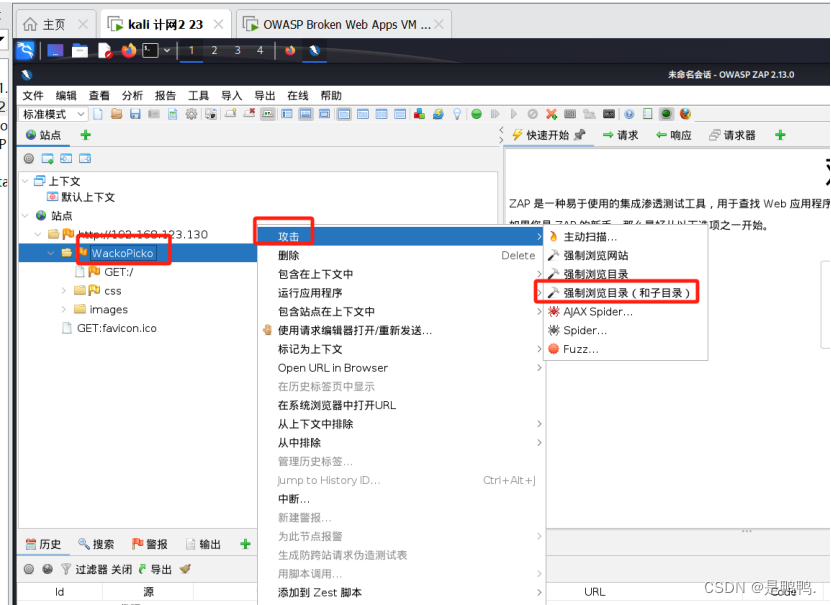Click the blue help-circle user guide icon

[629, 114]
